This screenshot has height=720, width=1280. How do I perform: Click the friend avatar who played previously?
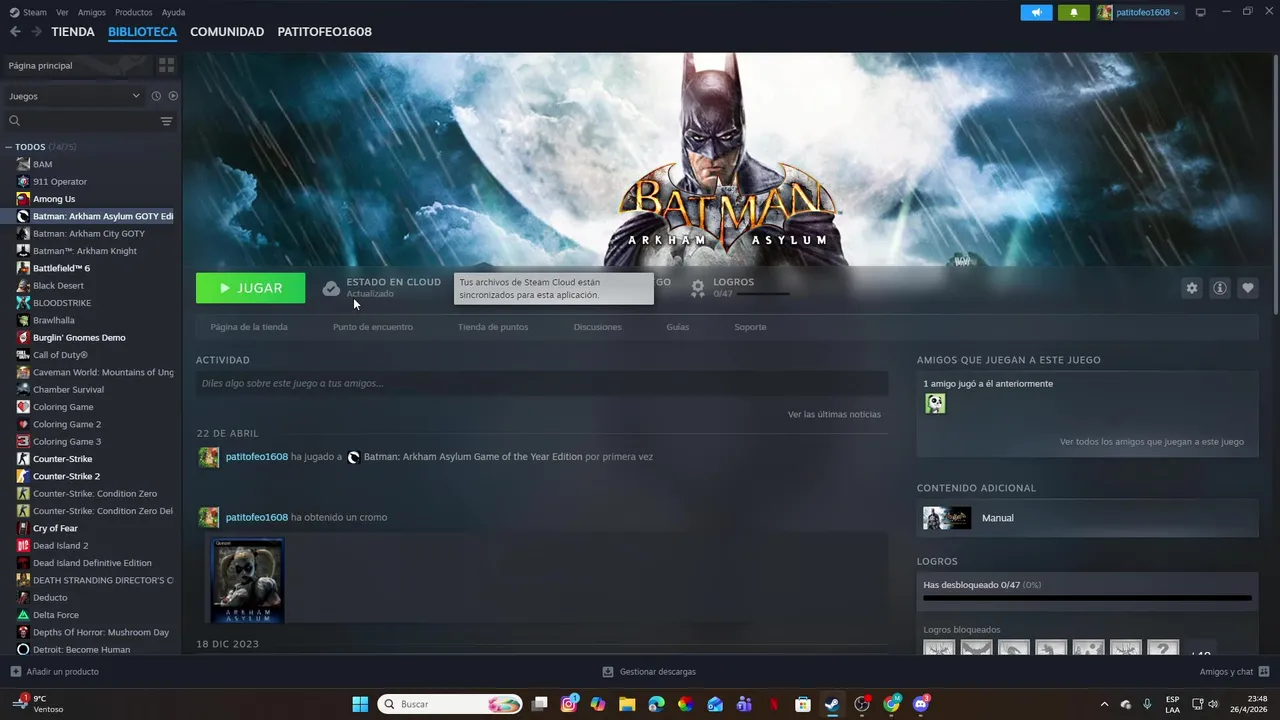(935, 404)
